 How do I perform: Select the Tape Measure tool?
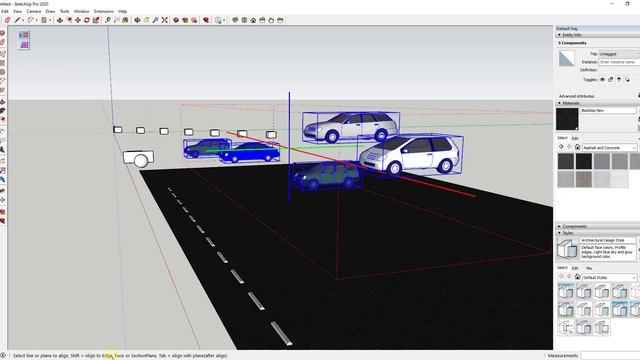click(x=107, y=20)
